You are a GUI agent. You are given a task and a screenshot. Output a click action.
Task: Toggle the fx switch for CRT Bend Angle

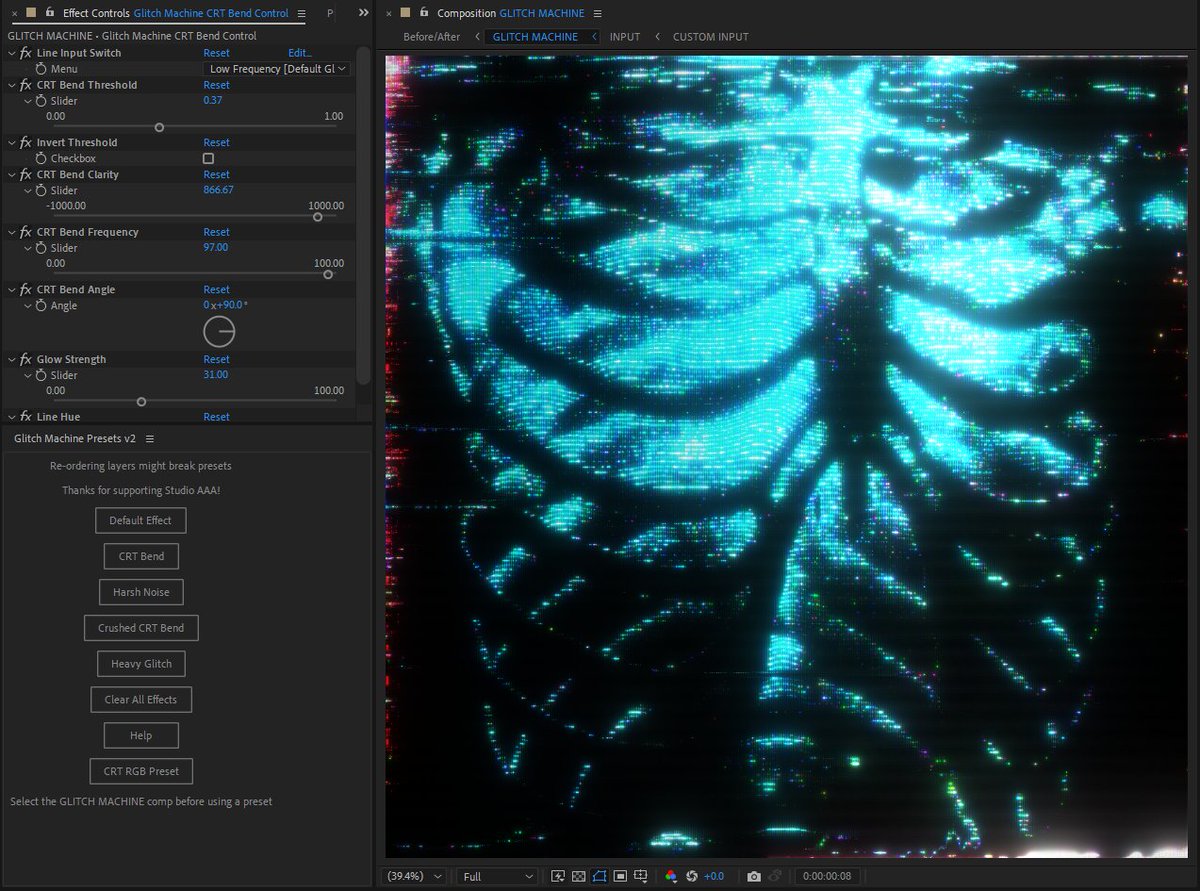pyautogui.click(x=26, y=290)
